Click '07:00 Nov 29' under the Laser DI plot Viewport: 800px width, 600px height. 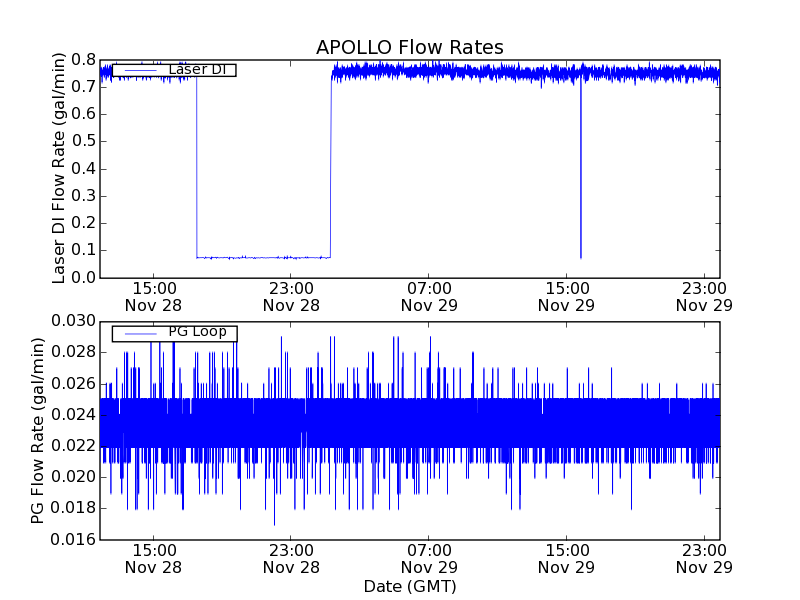429,297
